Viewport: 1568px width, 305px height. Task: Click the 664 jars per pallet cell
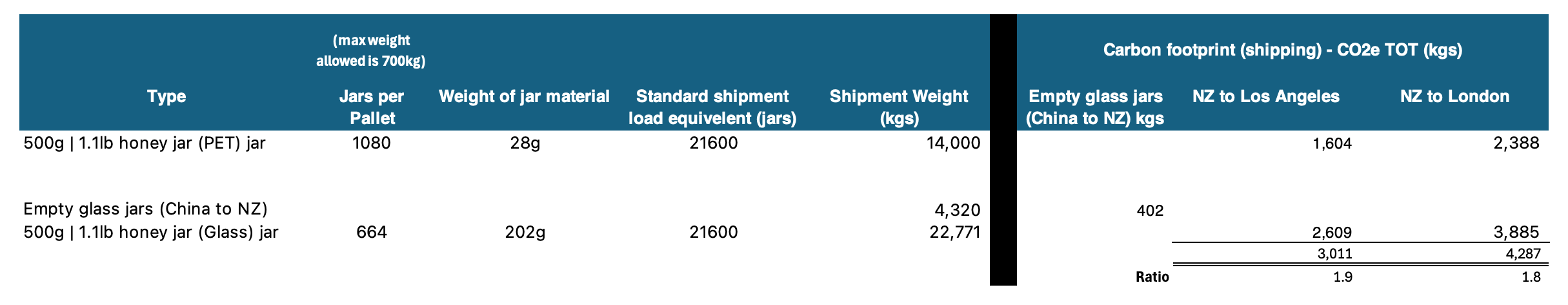point(371,232)
